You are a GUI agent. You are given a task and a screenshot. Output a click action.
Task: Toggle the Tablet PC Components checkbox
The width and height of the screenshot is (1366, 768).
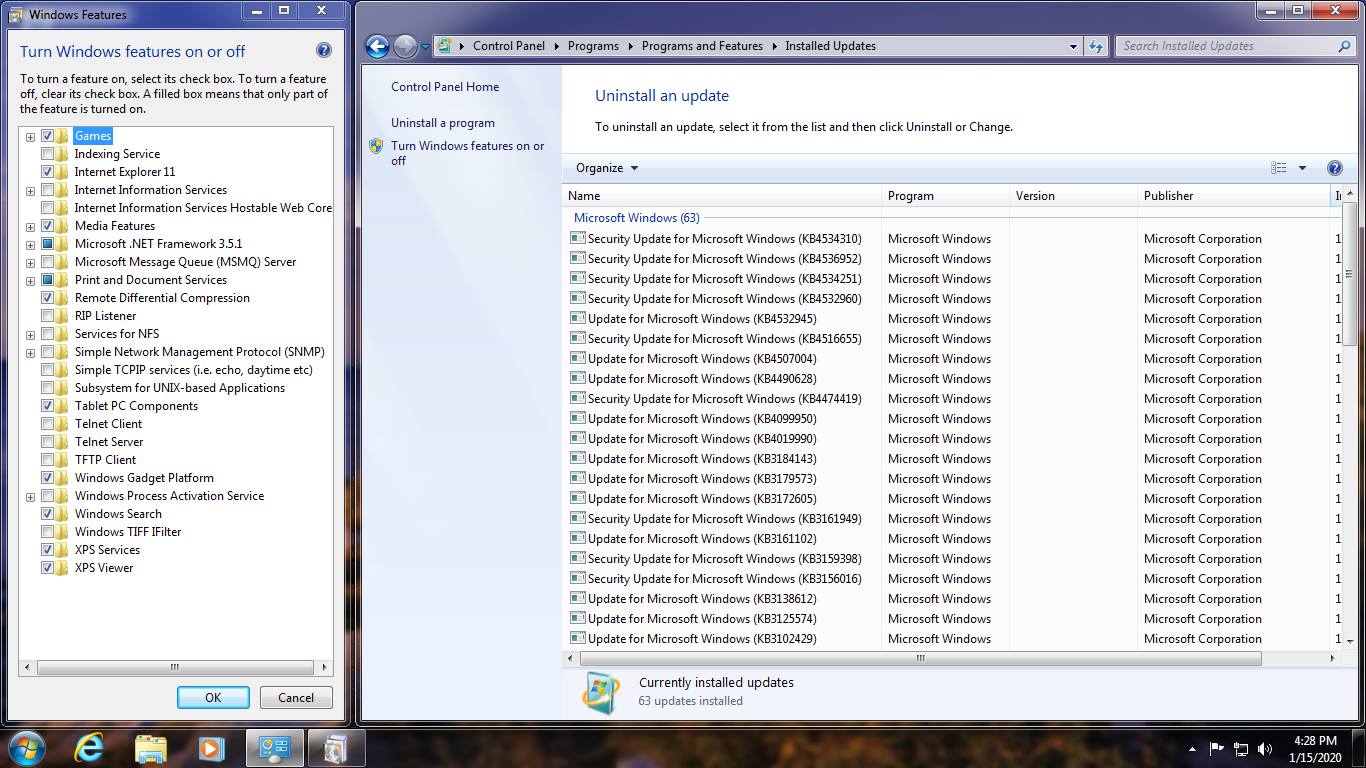point(47,406)
